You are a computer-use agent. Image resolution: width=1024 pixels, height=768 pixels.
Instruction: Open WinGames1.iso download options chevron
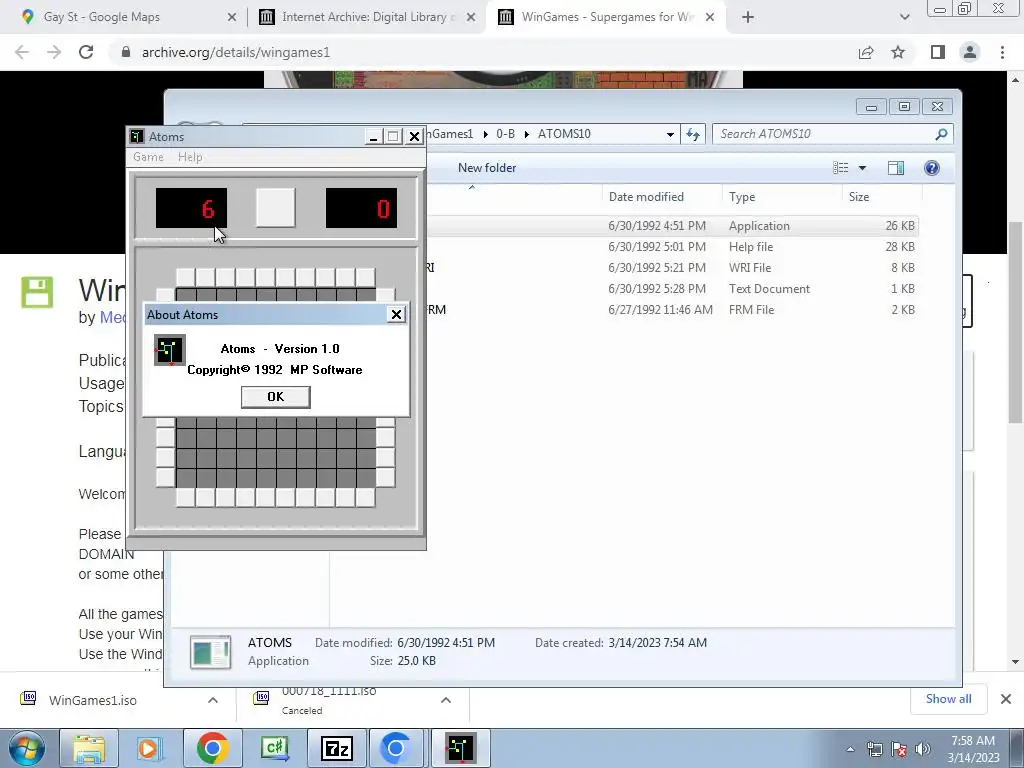pos(213,700)
